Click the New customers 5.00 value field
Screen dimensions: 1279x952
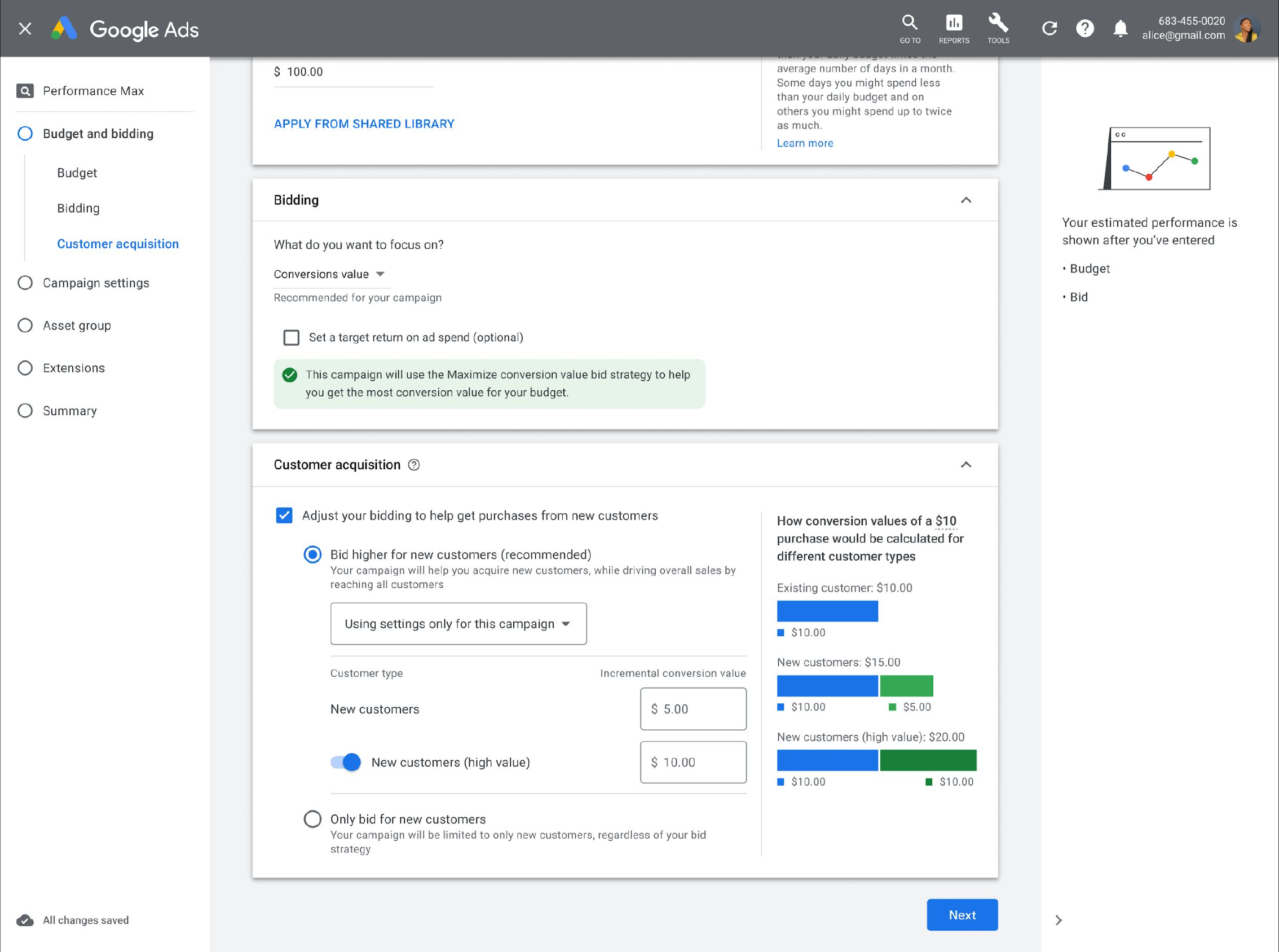[693, 709]
